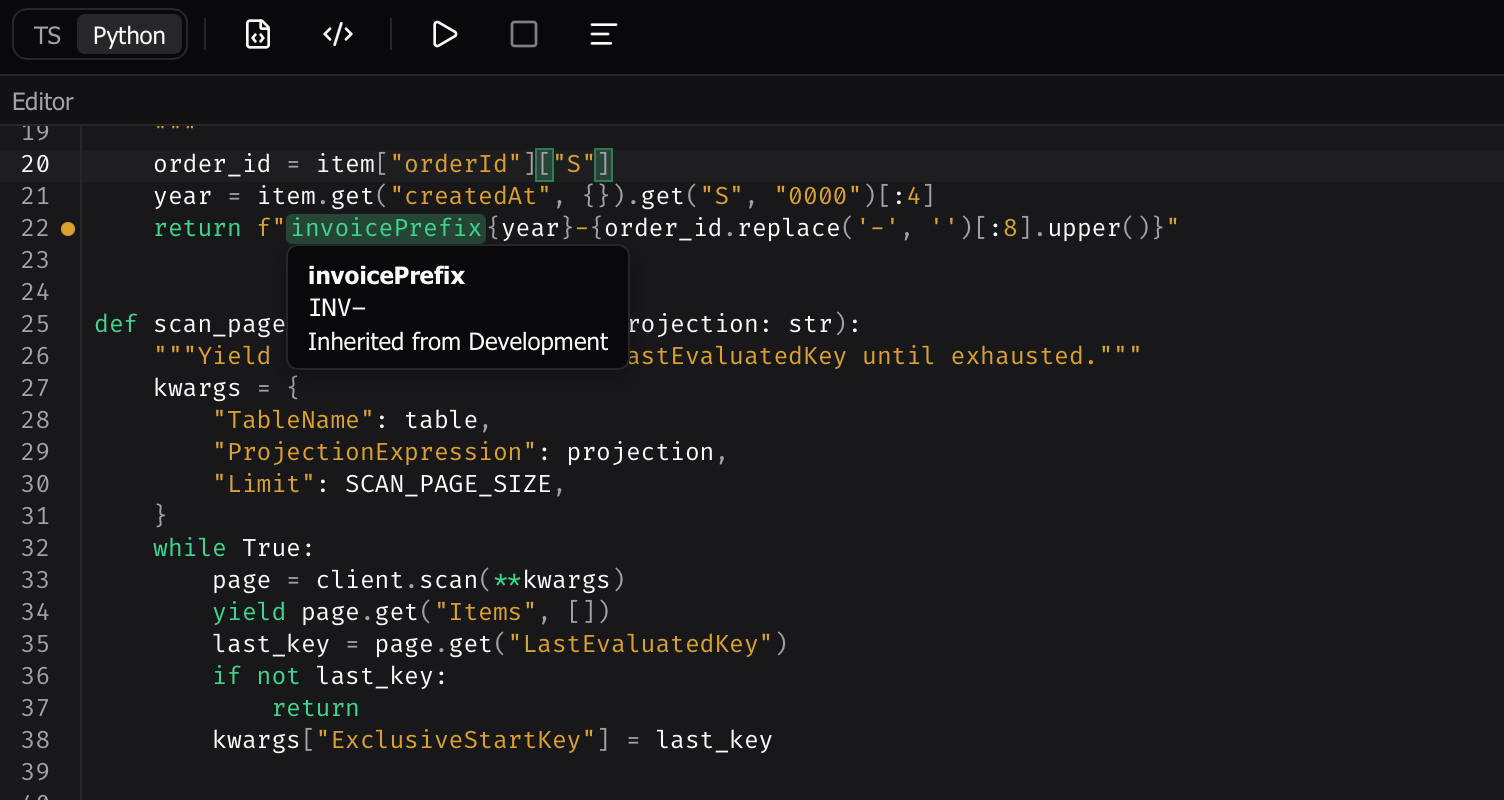Click 'kwargs = {' on line 27
The width and height of the screenshot is (1504, 800).
[227, 388]
